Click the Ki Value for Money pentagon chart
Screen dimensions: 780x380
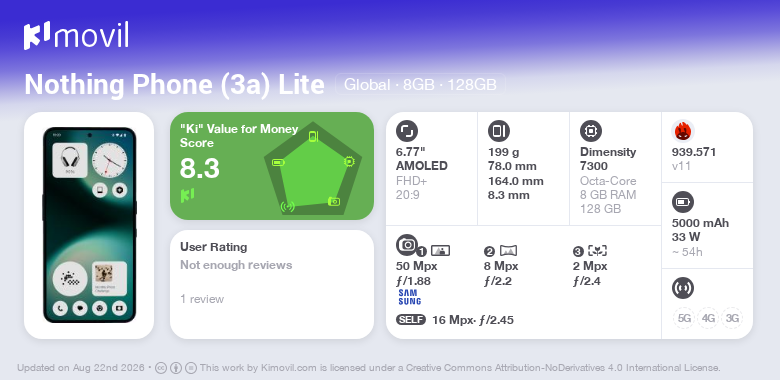313,169
